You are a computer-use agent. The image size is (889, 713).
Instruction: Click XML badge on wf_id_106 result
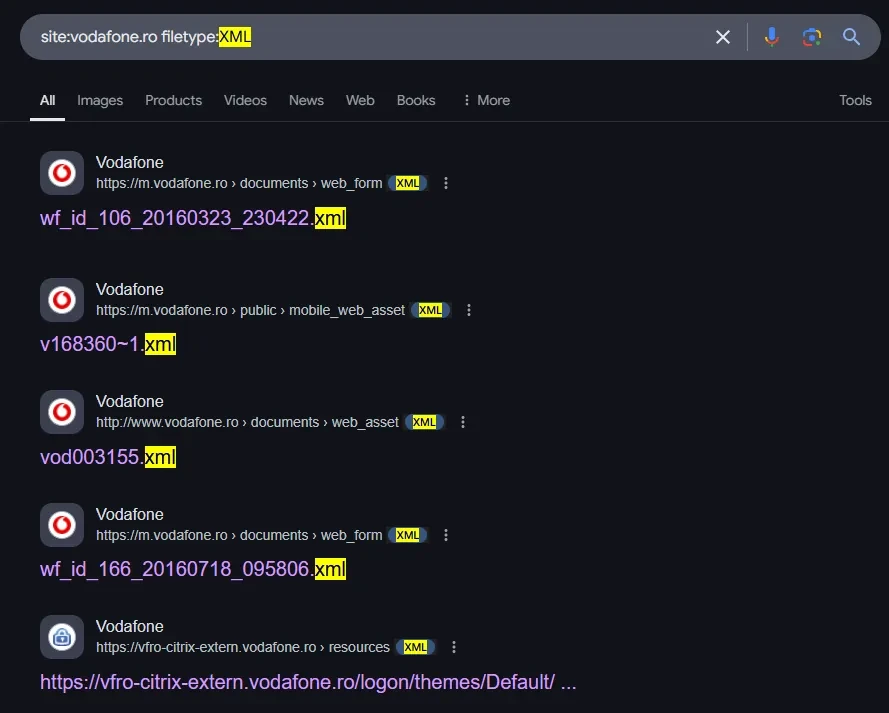[x=408, y=183]
